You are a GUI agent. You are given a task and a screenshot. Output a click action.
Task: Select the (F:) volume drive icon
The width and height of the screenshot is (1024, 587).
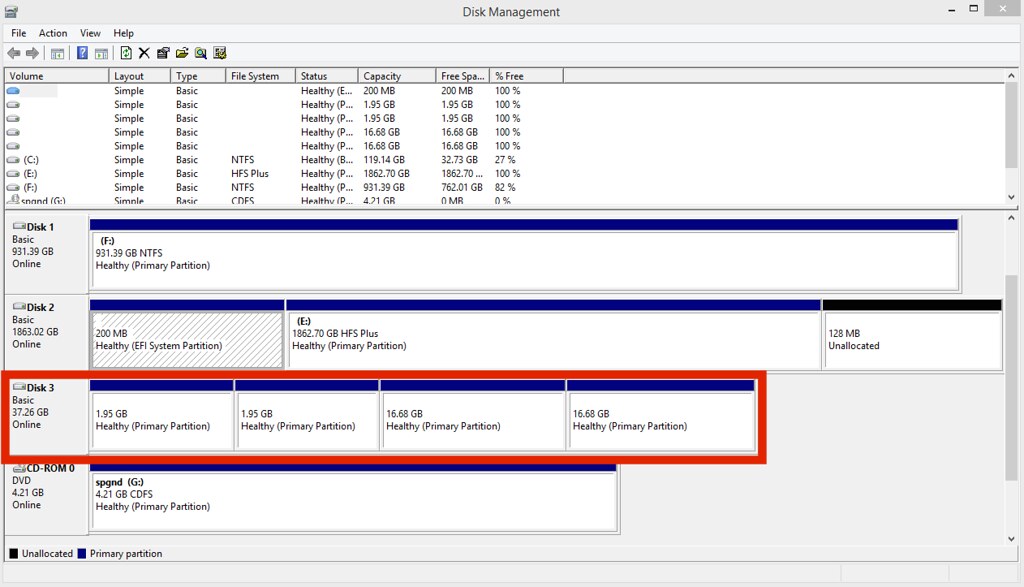13,187
